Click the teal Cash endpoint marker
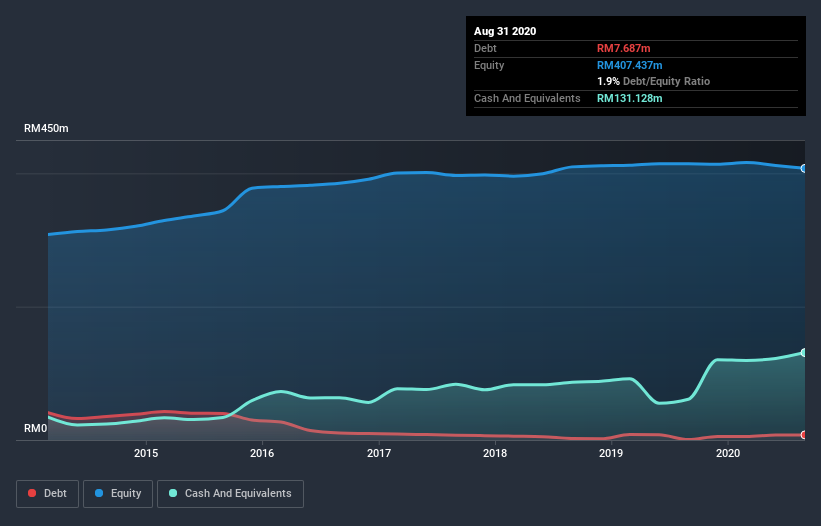821x526 pixels. pyautogui.click(x=803, y=353)
